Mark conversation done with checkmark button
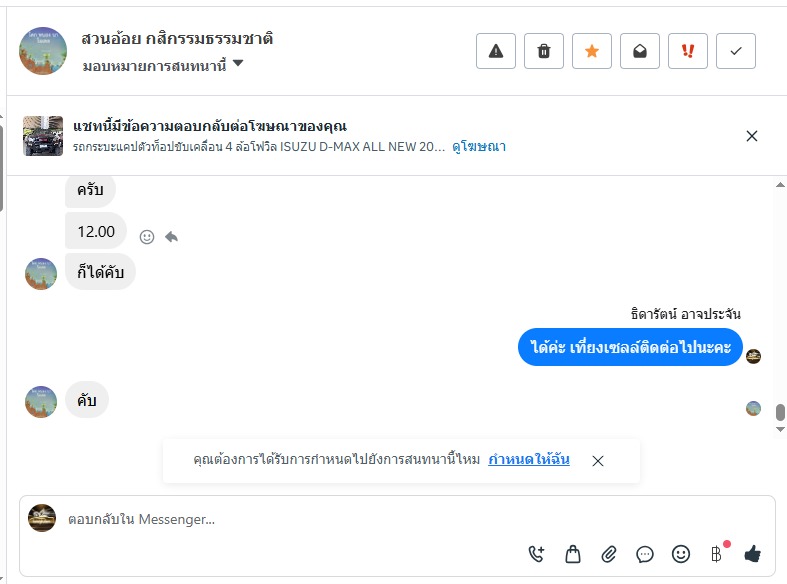The width and height of the screenshot is (787, 584). pos(736,51)
